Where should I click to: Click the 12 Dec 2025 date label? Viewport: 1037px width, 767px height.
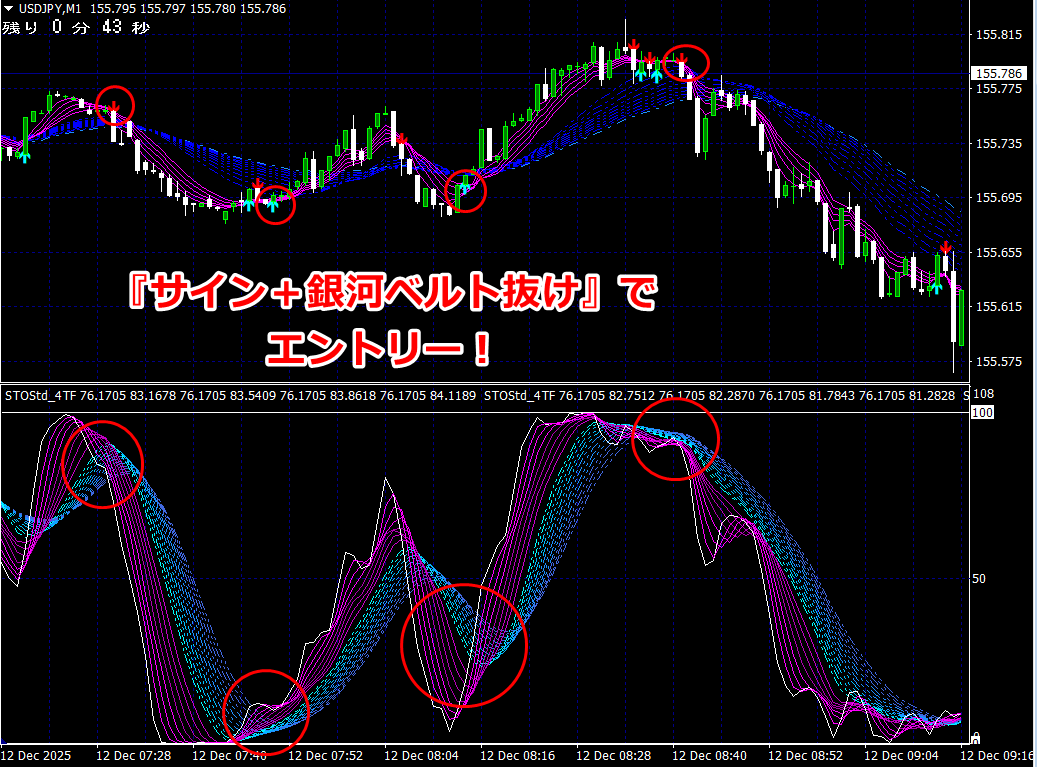(x=38, y=757)
